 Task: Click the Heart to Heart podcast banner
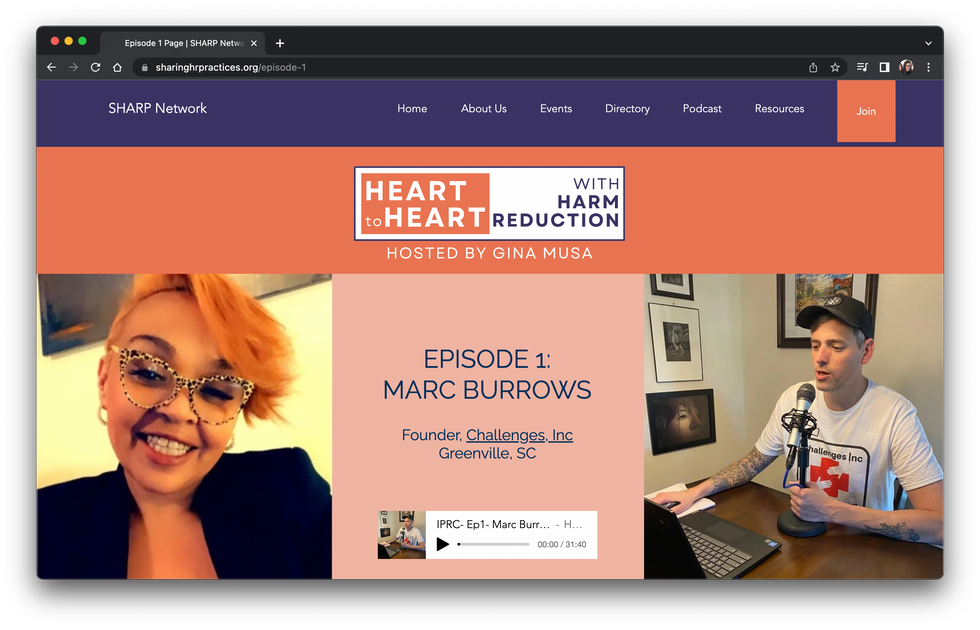coord(489,204)
